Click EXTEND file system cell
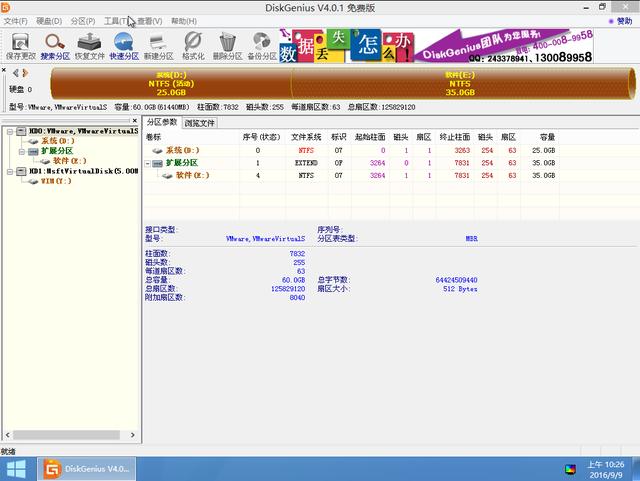 tap(306, 163)
